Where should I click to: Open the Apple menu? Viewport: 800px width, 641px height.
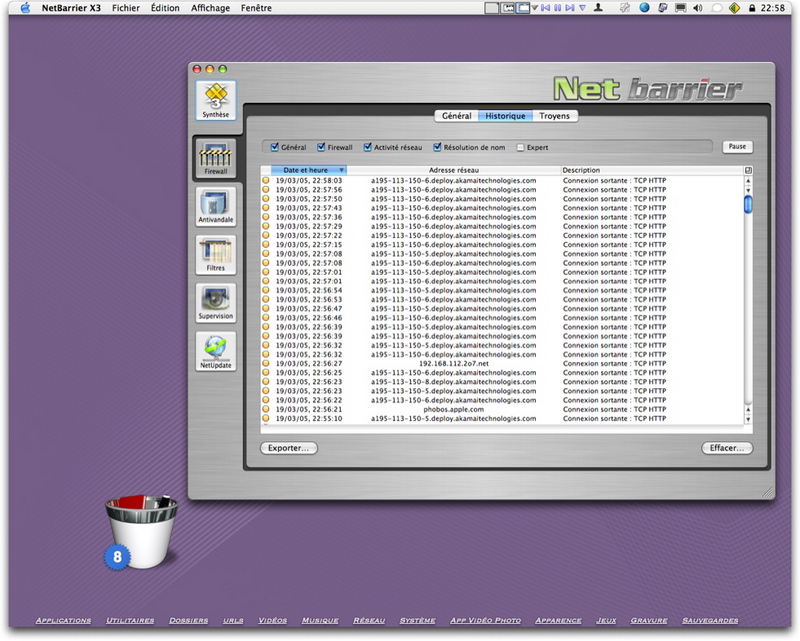coord(25,8)
